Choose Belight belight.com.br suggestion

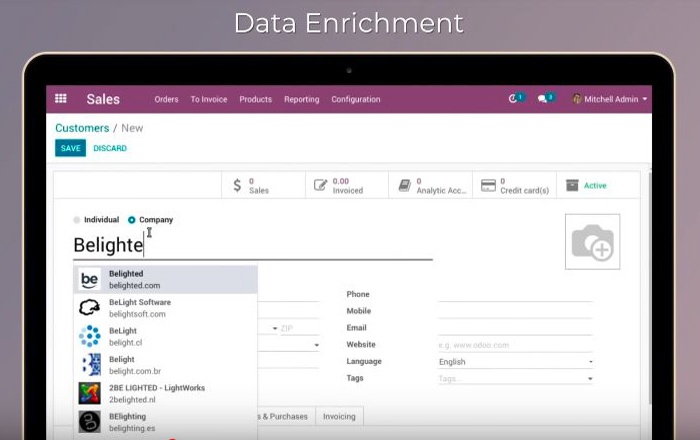click(x=165, y=365)
